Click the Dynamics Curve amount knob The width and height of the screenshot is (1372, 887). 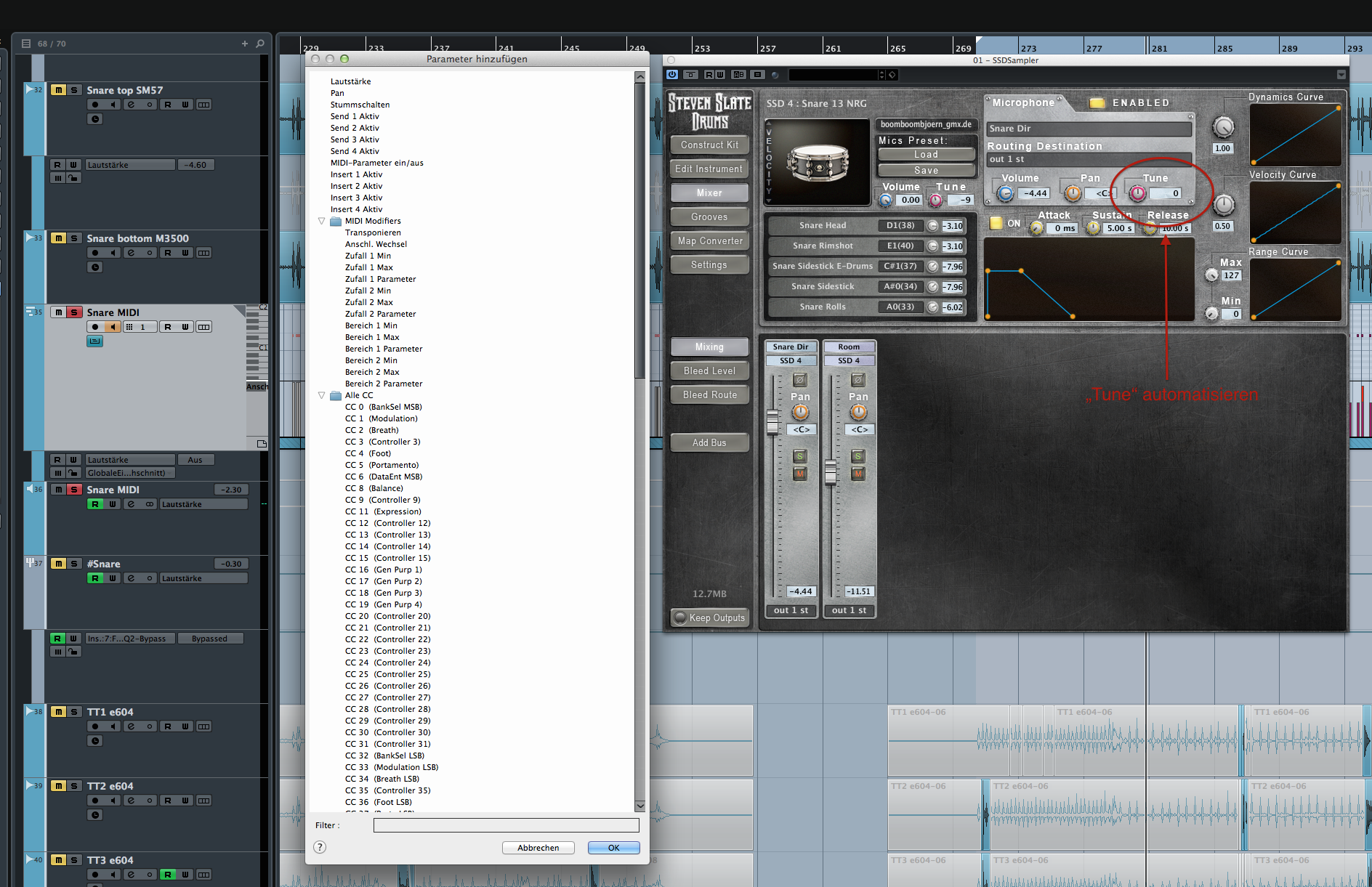pyautogui.click(x=1223, y=128)
